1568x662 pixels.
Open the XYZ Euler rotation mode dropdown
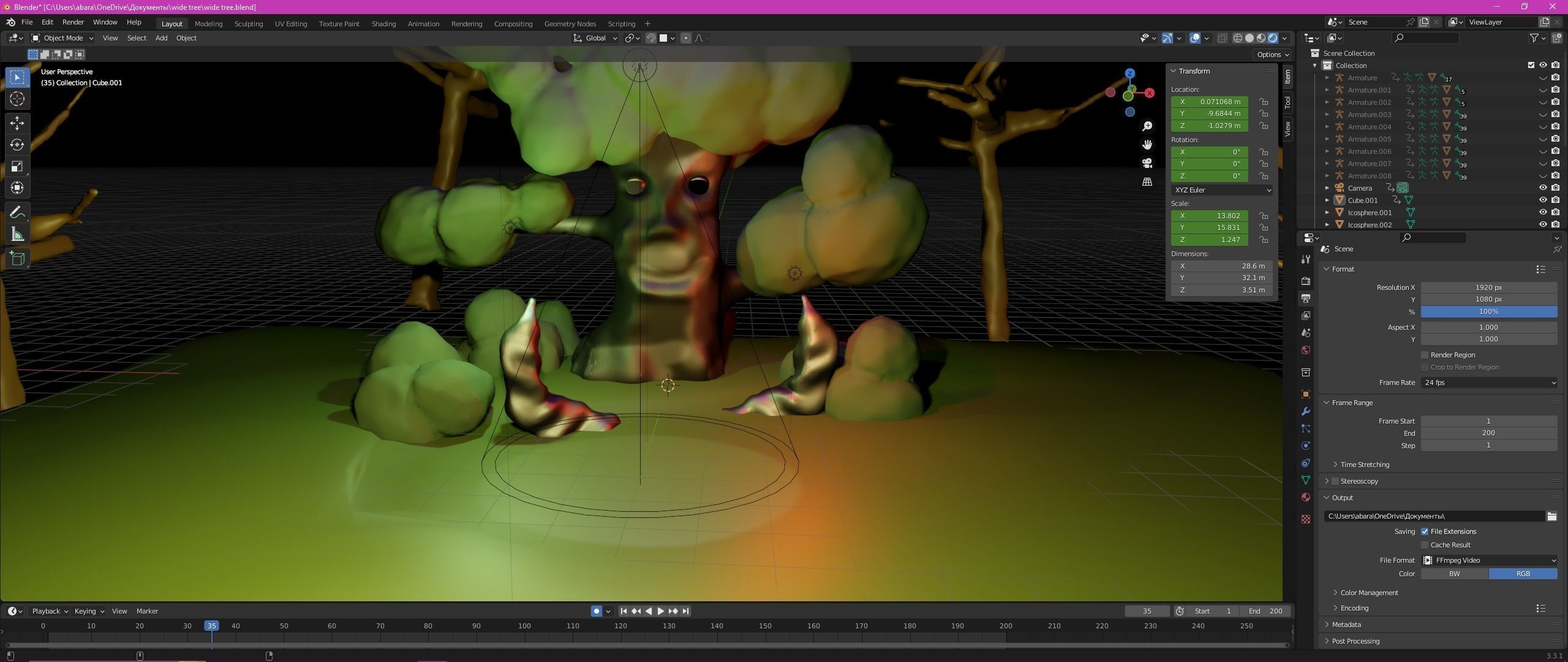click(x=1222, y=190)
